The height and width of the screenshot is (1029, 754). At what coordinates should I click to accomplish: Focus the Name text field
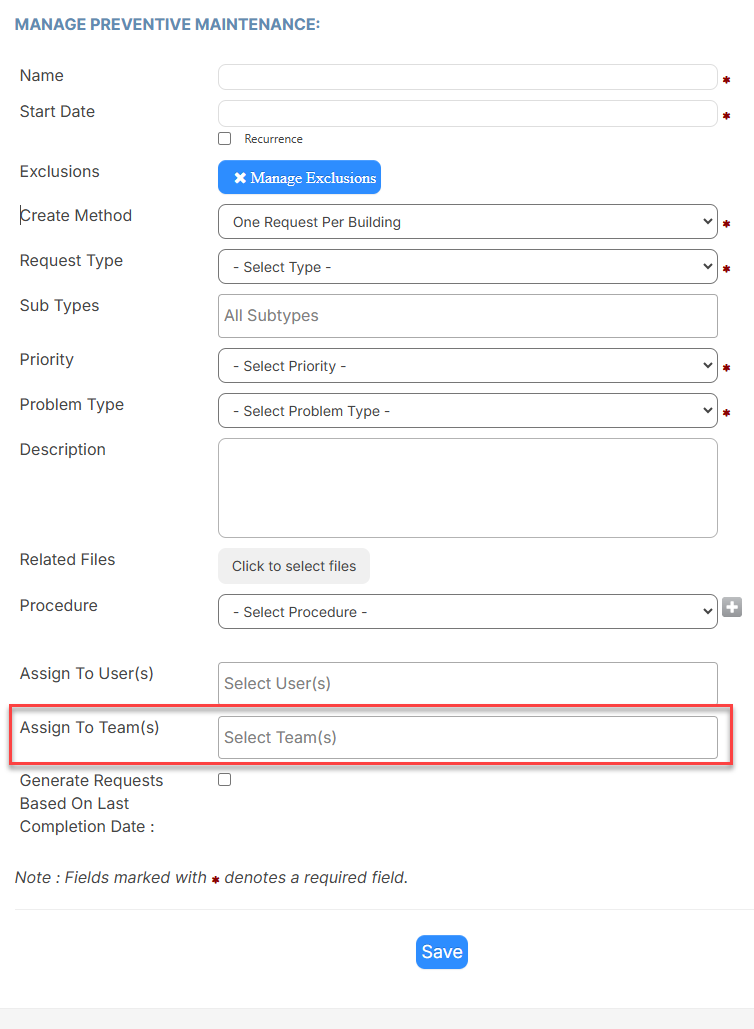(x=467, y=77)
